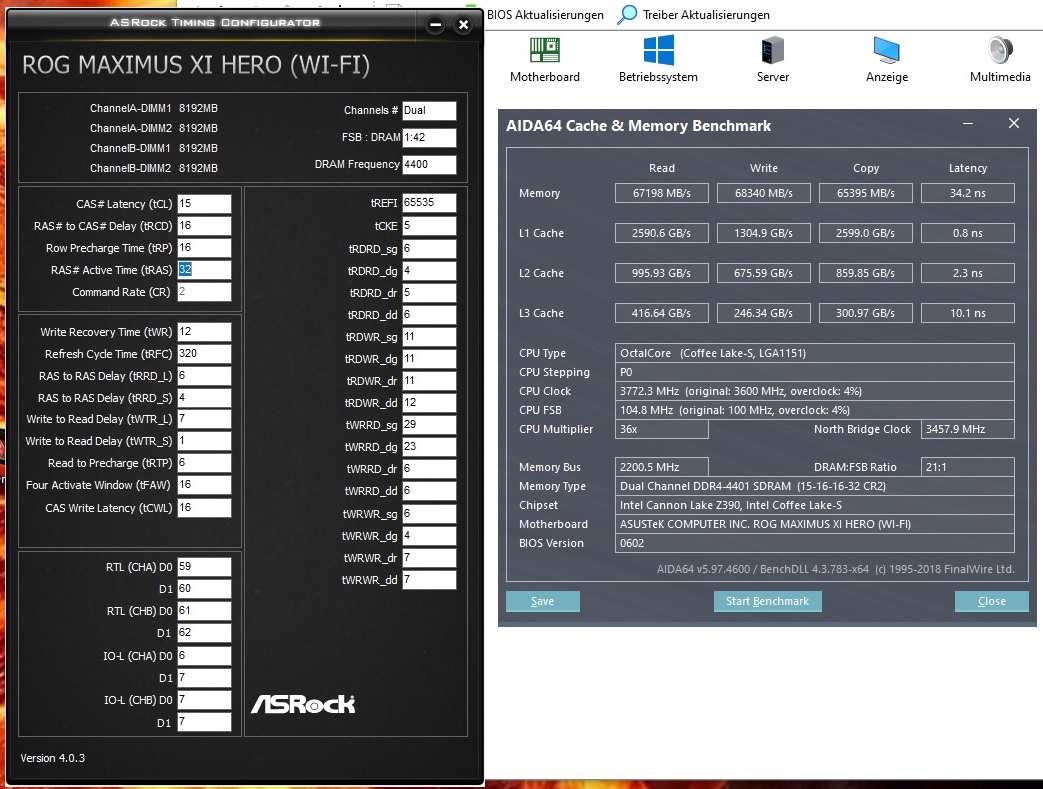This screenshot has height=789, width=1043.
Task: Click the RAS# Active Time (tRAS) field
Action: click(204, 269)
